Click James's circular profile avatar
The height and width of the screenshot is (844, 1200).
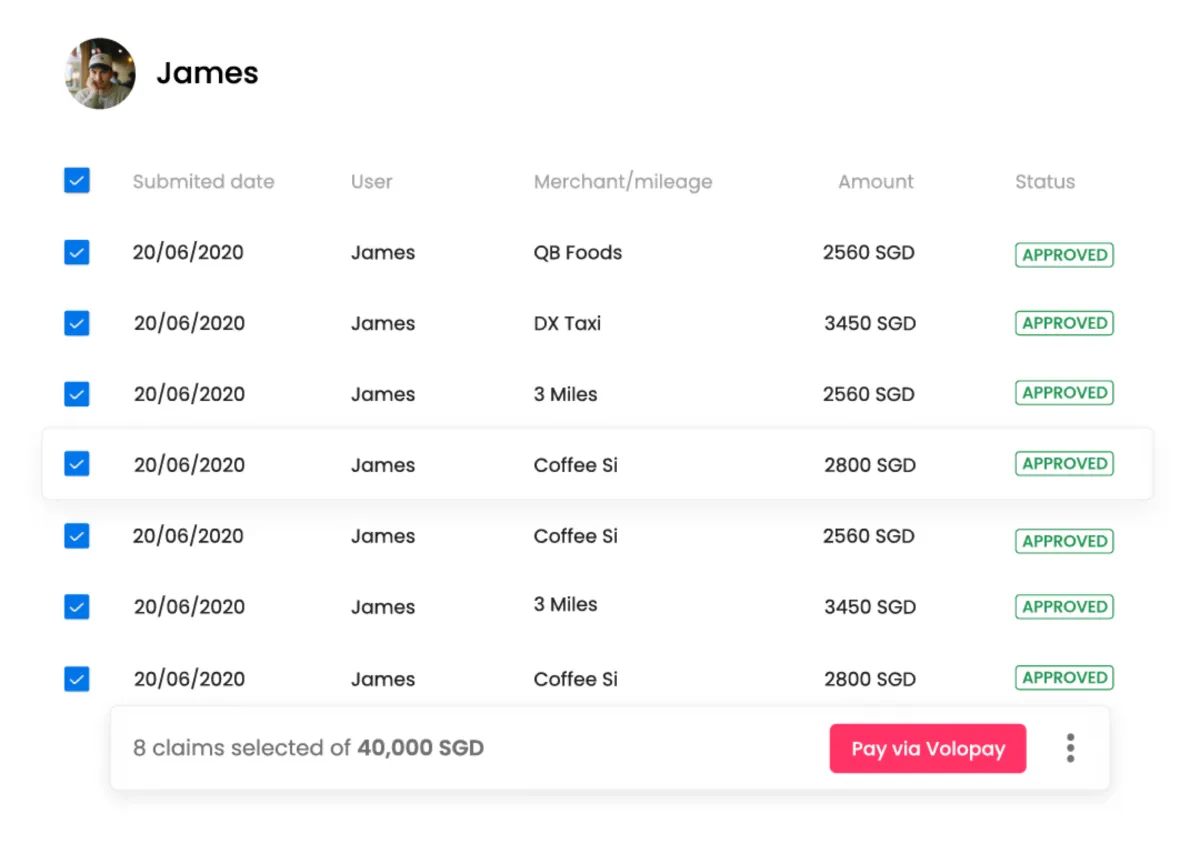click(99, 73)
